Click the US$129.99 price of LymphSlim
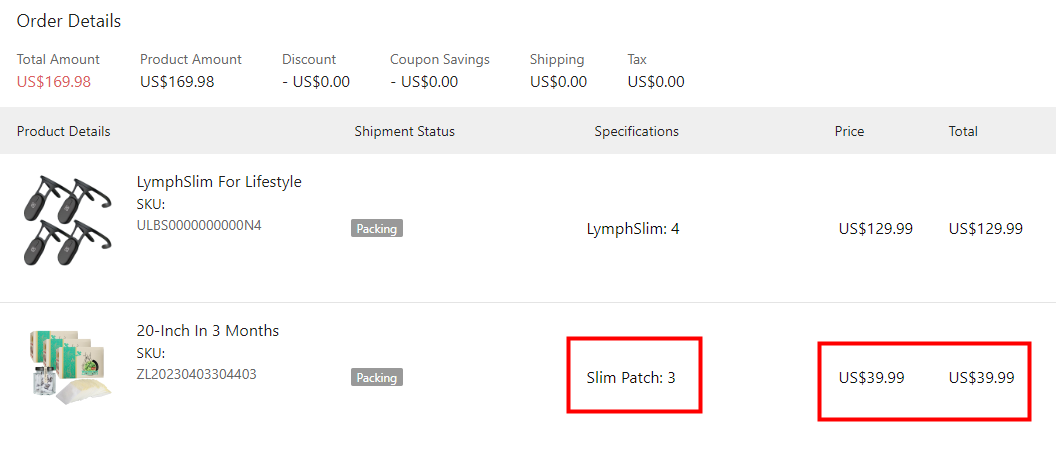Screen dimensions: 1056x451 (x=875, y=229)
